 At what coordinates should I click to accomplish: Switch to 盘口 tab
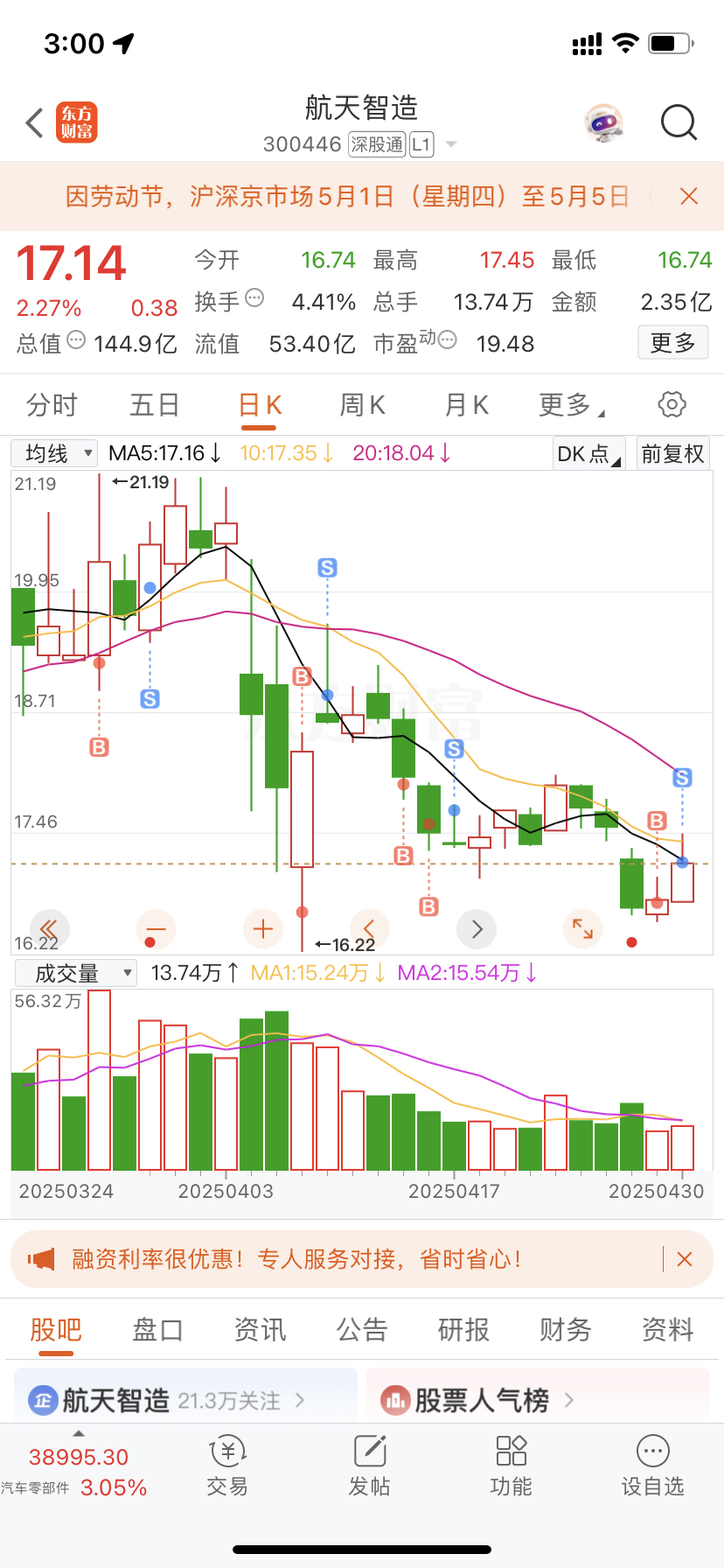pos(157,1330)
